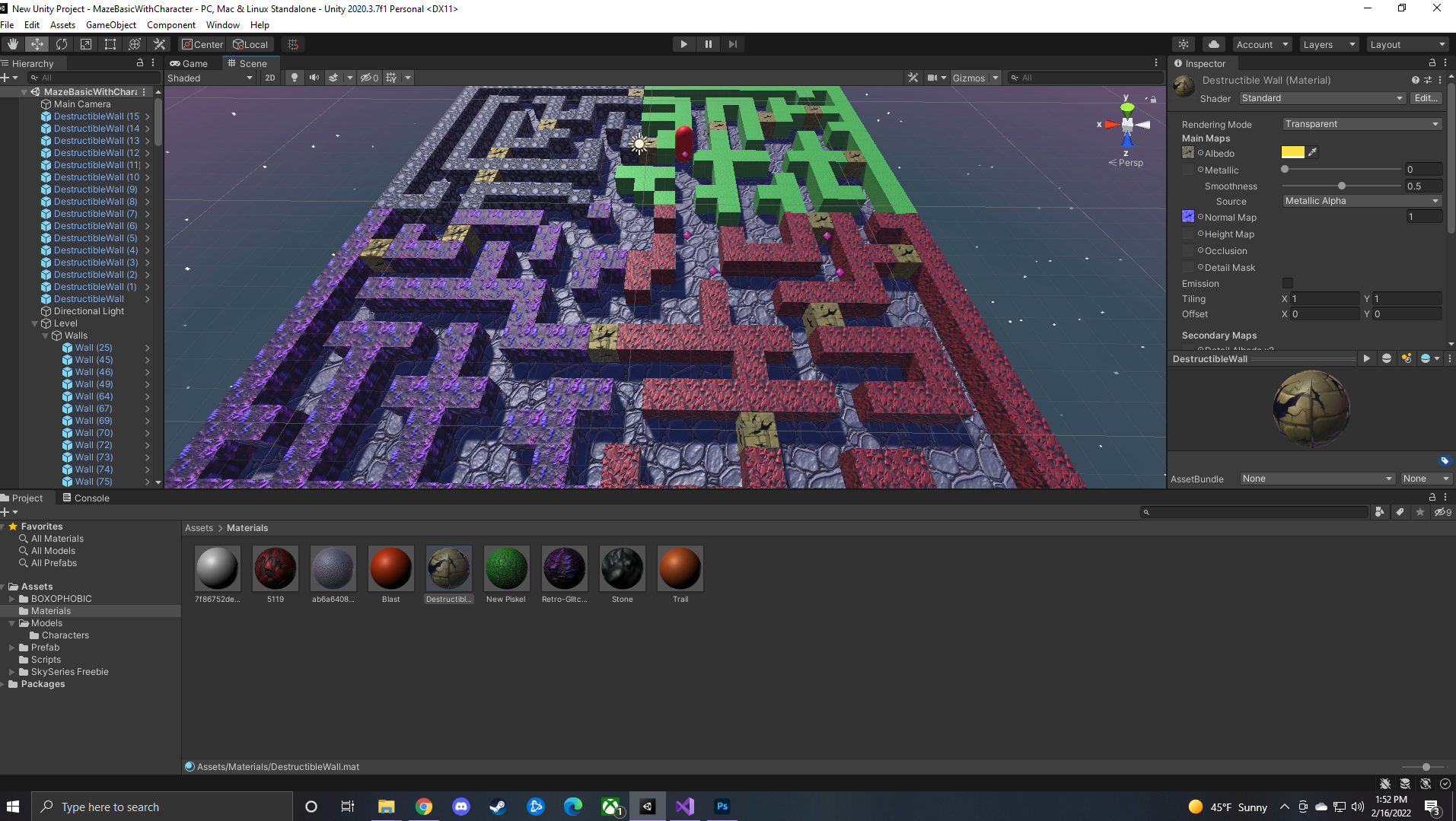Click the Smoothness slider
The width and height of the screenshot is (1456, 821).
(x=1342, y=186)
